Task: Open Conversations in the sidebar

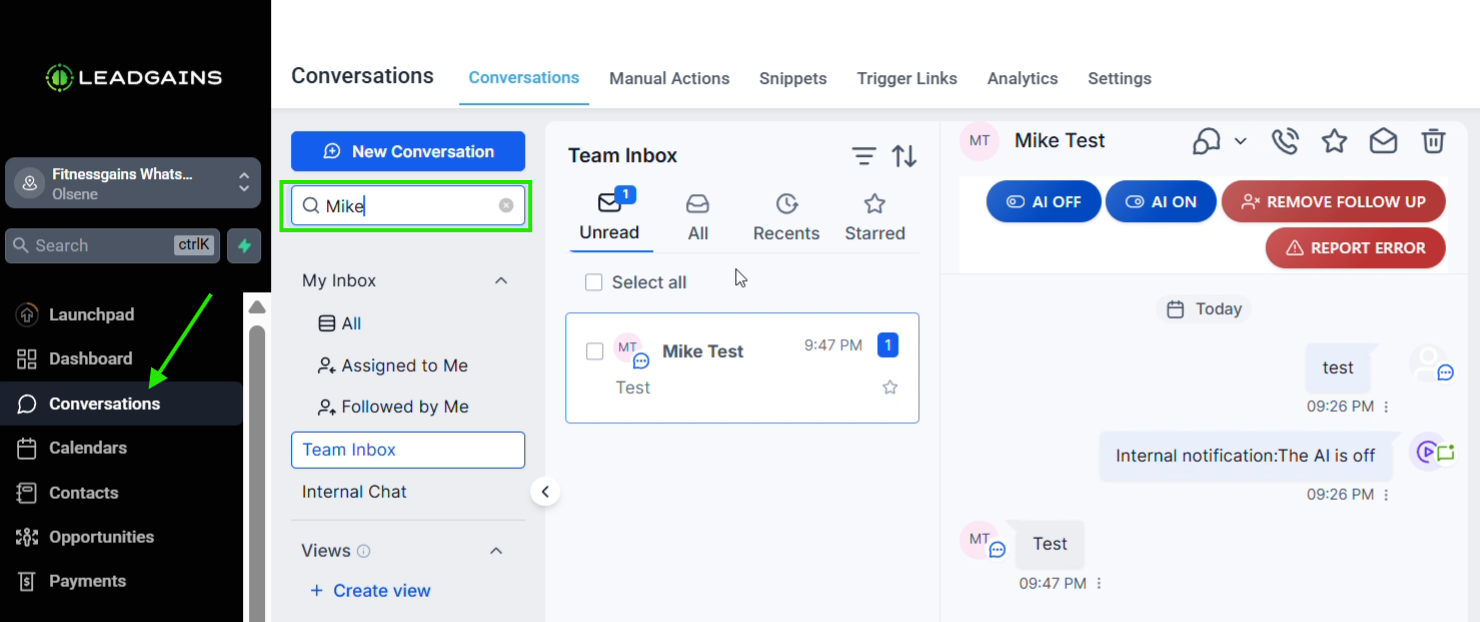Action: (x=121, y=404)
